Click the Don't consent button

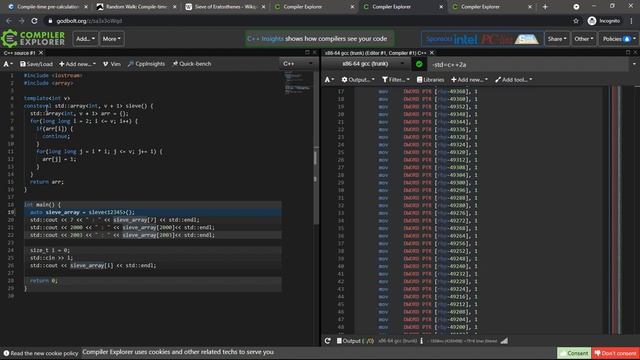pyautogui.click(x=615, y=353)
